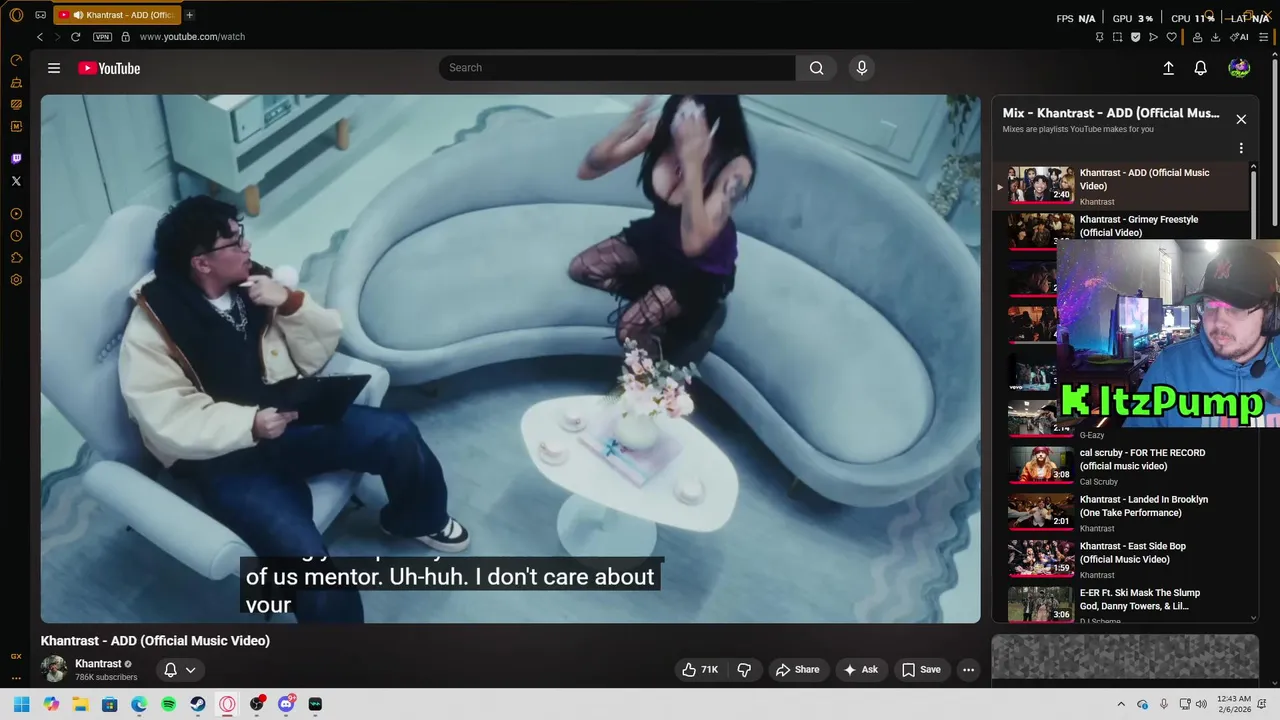This screenshot has height=720, width=1280.
Task: Take a snapshot with toolbar capture icon
Action: [x=1117, y=37]
